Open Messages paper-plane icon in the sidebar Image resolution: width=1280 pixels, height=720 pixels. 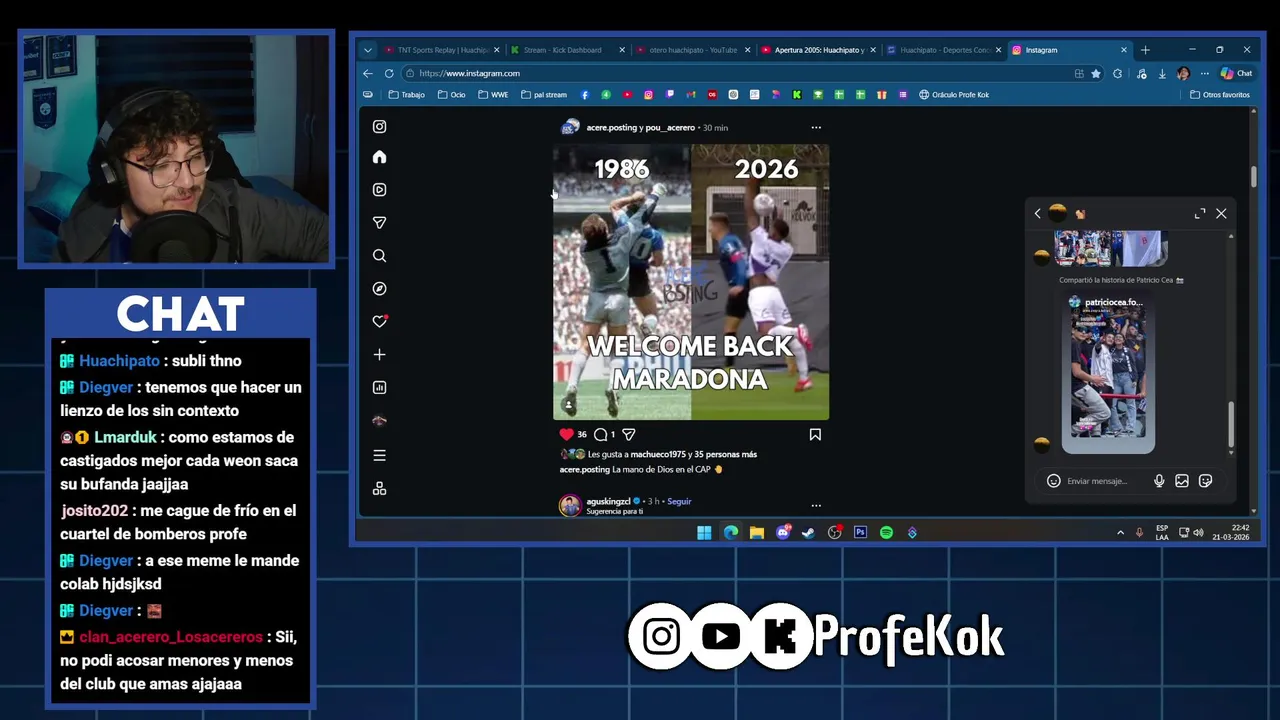379,223
